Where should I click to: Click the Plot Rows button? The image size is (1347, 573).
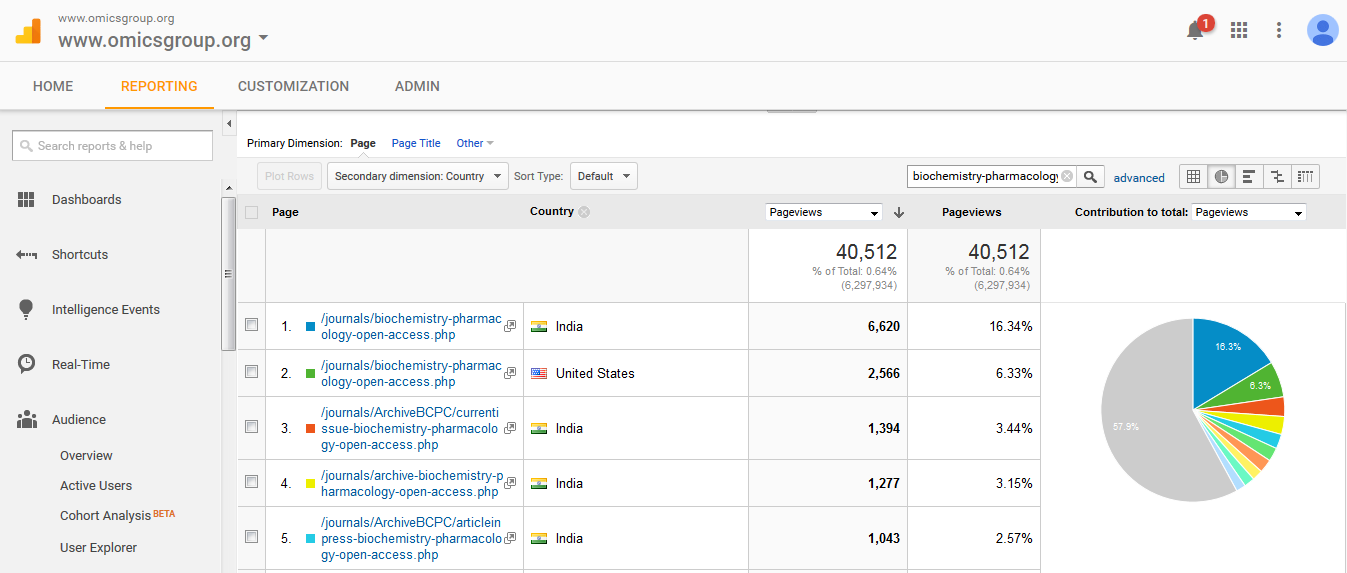[289, 177]
